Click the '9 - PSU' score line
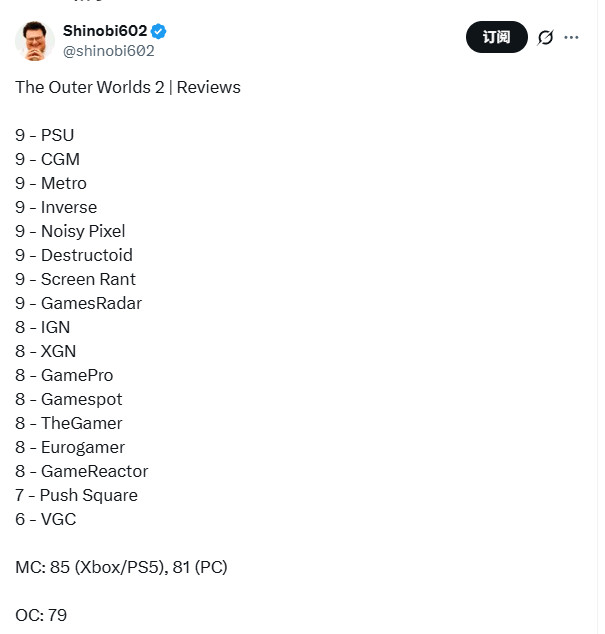Screen dimensions: 605x634 [45, 135]
